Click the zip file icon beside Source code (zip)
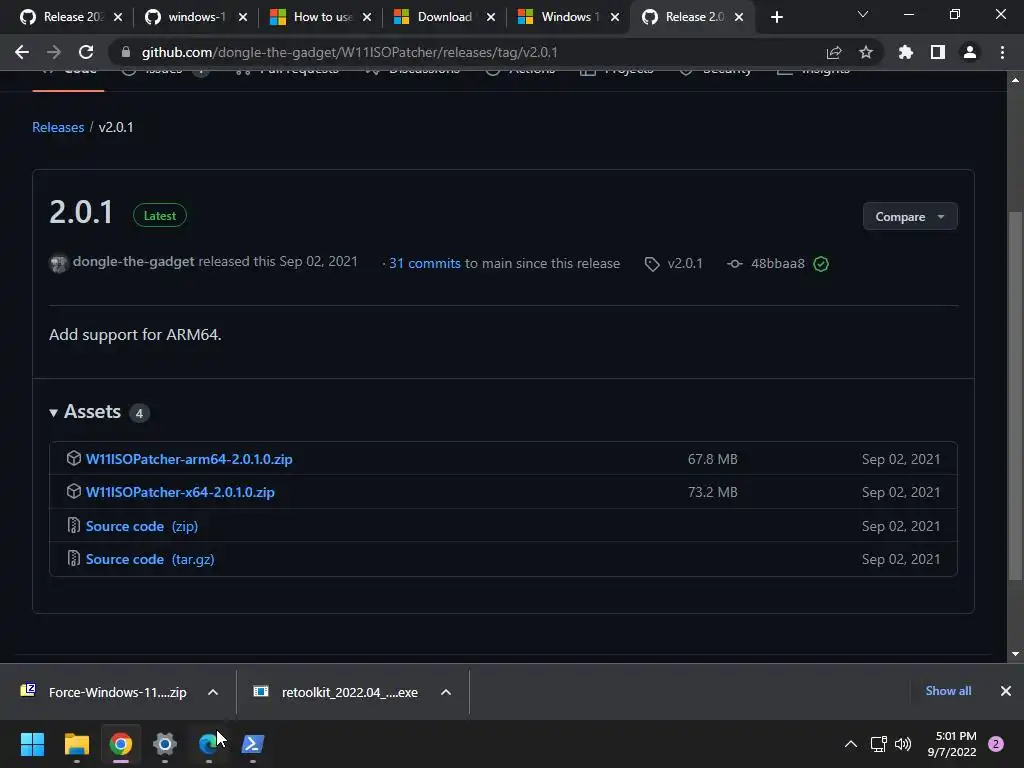The height and width of the screenshot is (768, 1024). tap(74, 525)
